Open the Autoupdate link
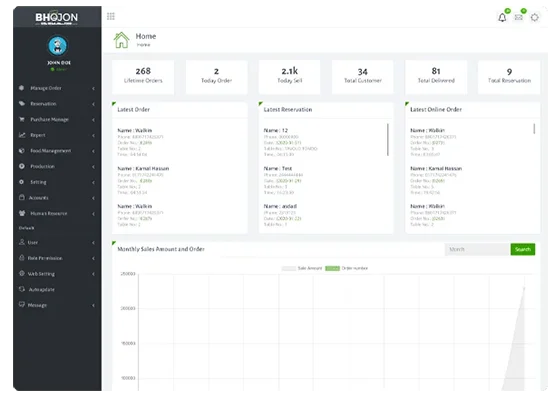 pyautogui.click(x=57, y=289)
